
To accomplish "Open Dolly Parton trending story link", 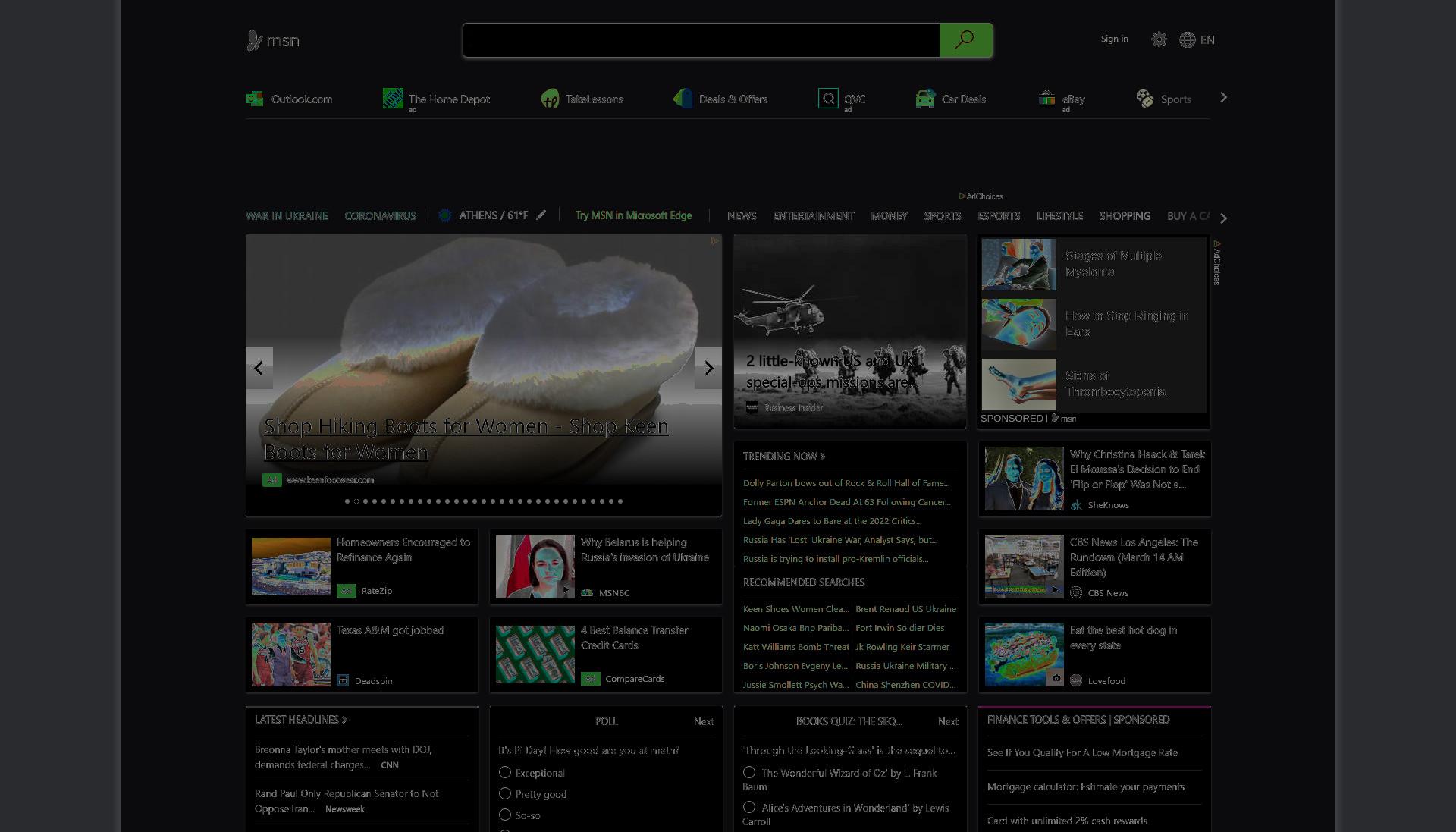I will (846, 482).
